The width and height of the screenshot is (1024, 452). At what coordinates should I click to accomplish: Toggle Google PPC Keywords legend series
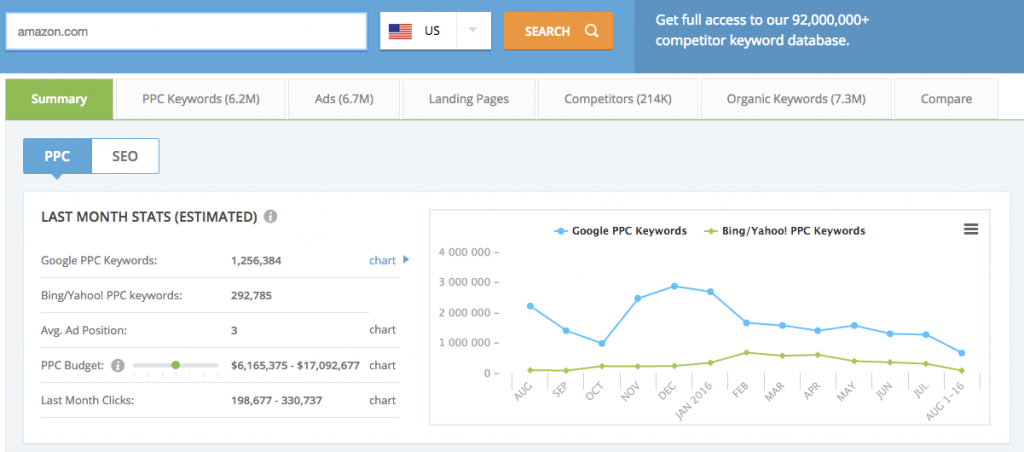[620, 231]
